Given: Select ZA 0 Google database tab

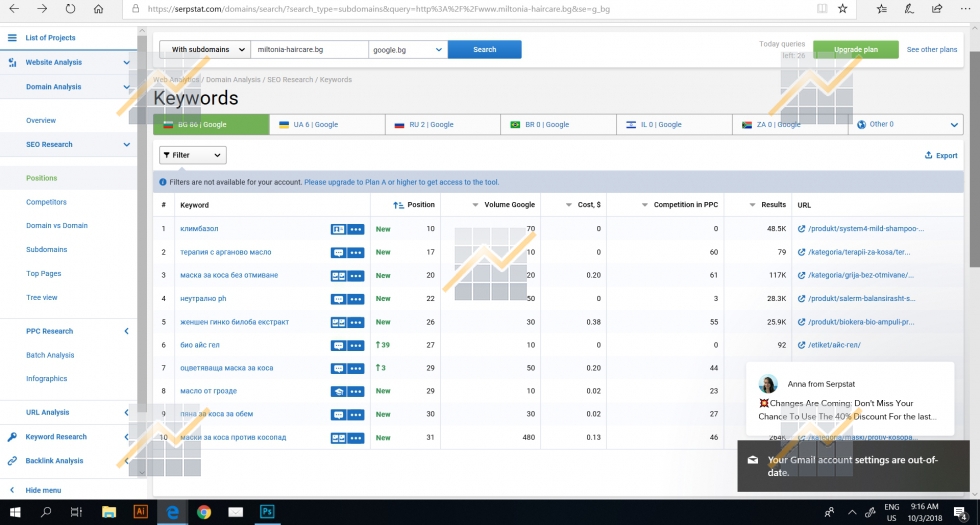Looking at the screenshot, I should 790,124.
